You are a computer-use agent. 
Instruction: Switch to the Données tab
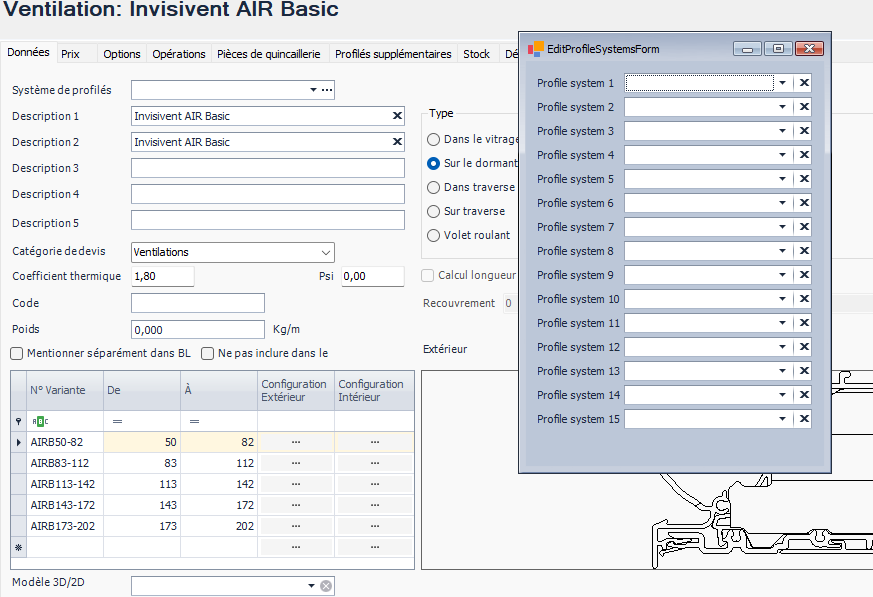point(28,52)
